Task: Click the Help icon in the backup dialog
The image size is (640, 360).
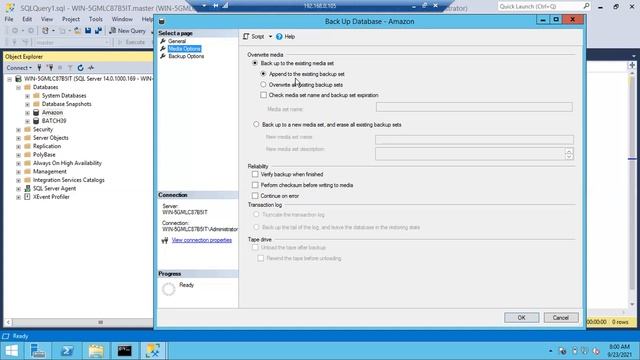Action: point(279,37)
